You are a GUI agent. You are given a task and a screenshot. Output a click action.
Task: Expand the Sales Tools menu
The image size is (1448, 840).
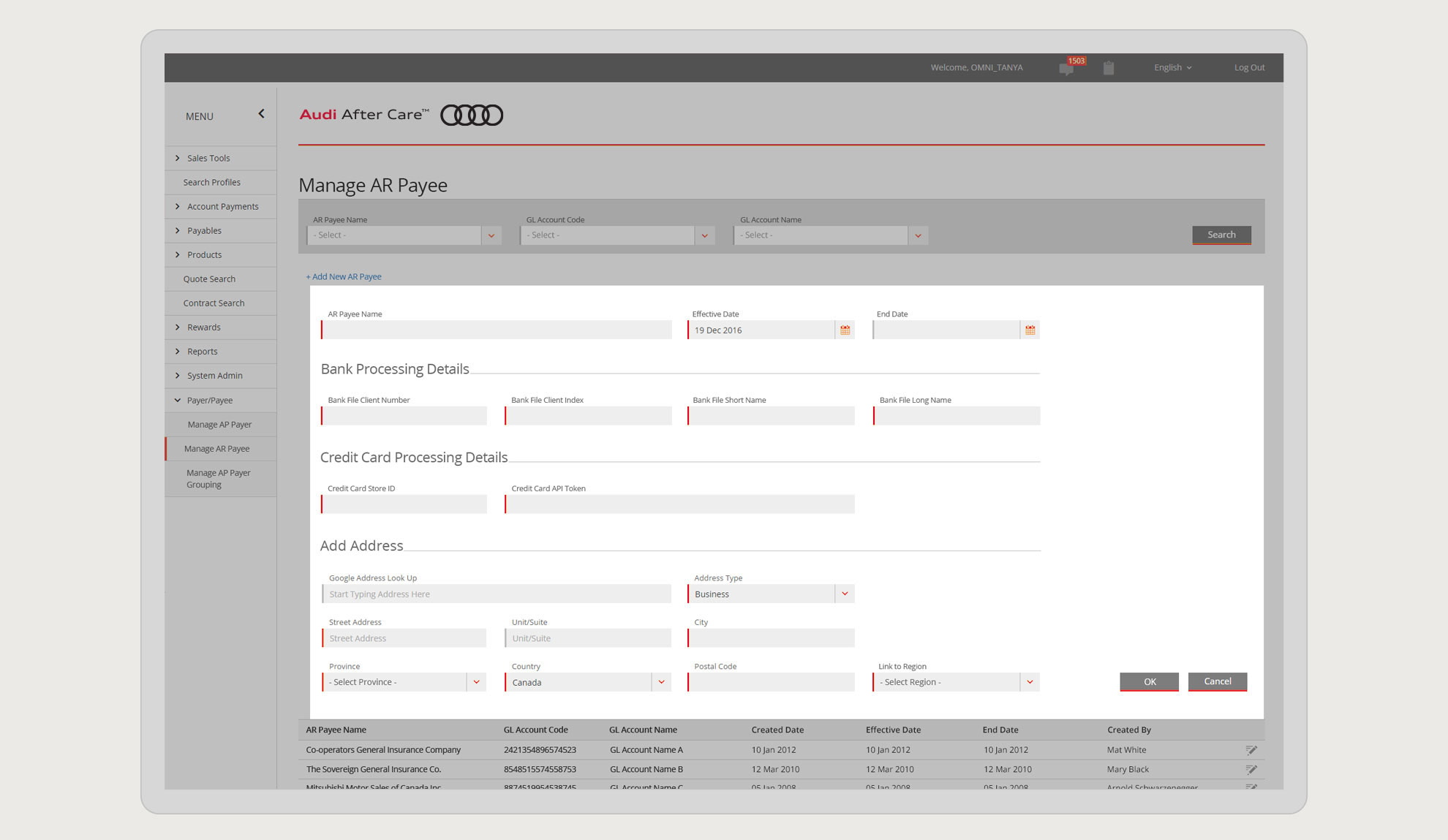tap(221, 158)
